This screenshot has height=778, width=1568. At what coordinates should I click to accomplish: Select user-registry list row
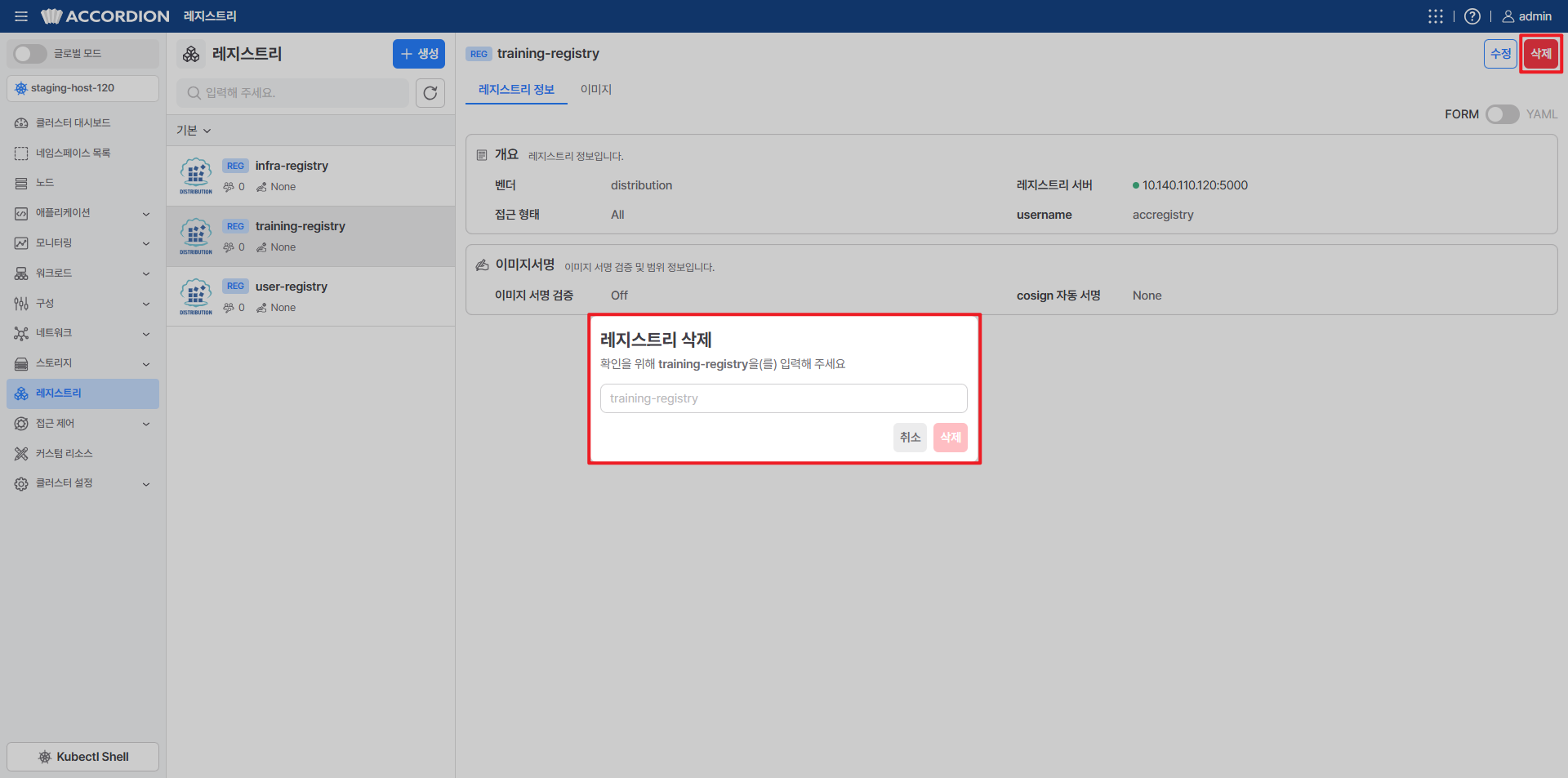point(310,296)
